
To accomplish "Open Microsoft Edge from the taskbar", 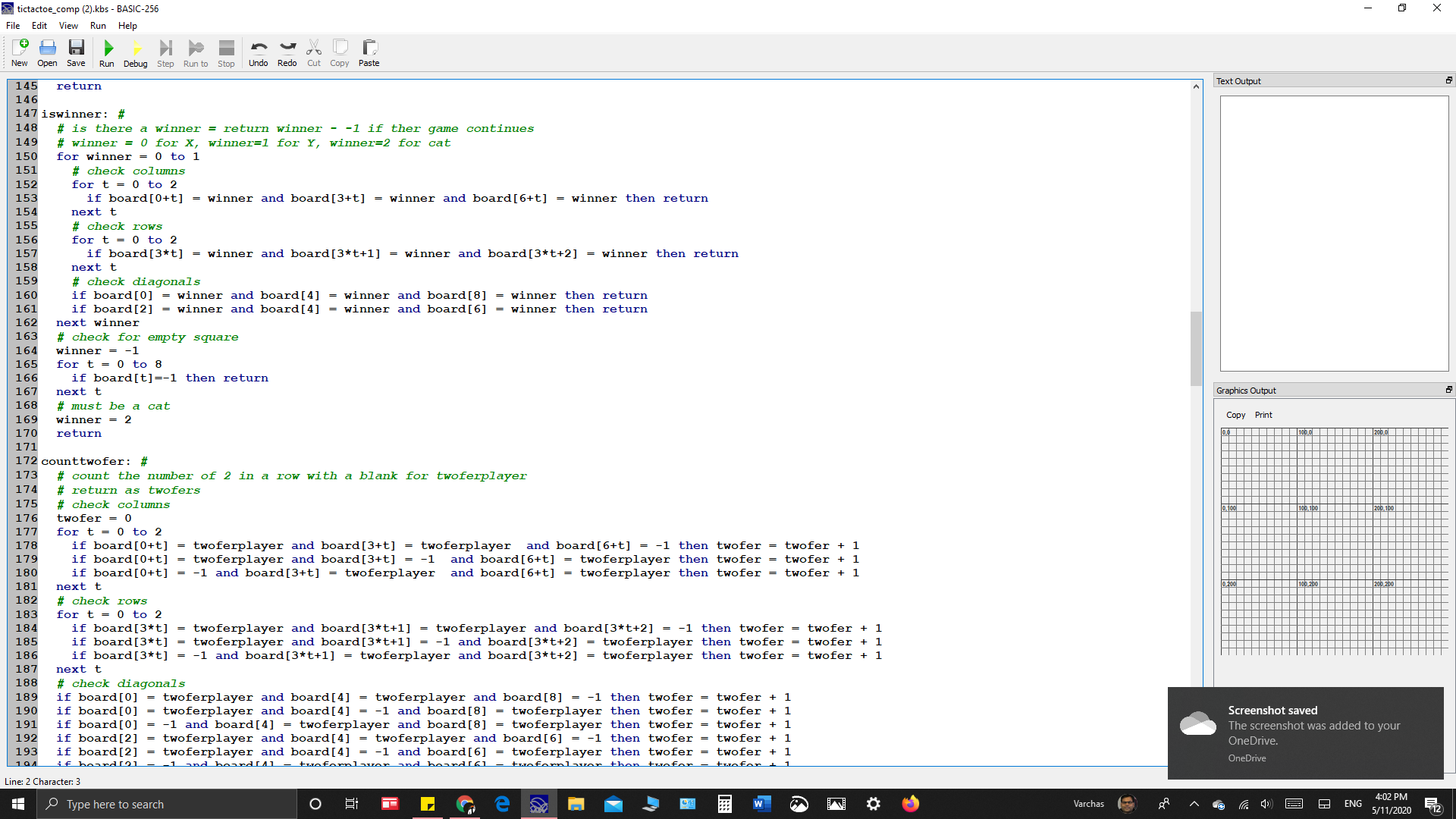I will pyautogui.click(x=502, y=804).
